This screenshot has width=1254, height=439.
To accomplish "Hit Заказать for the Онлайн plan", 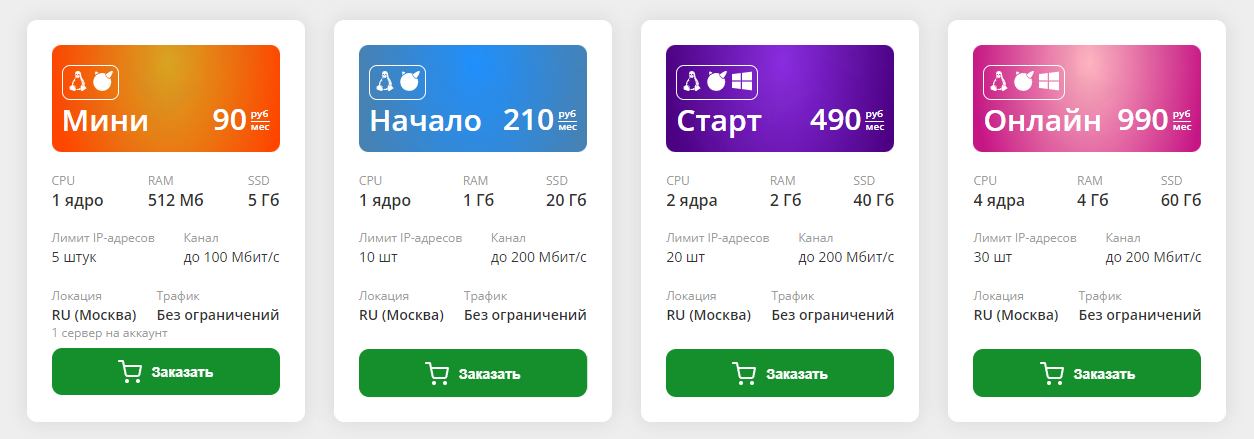I will (1087, 372).
